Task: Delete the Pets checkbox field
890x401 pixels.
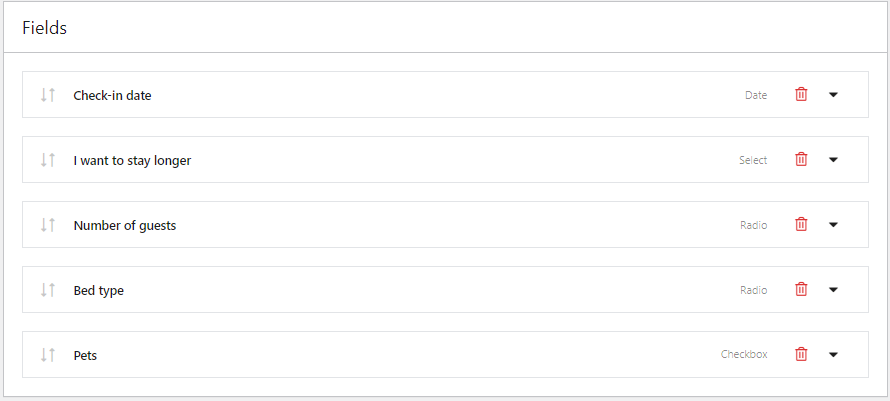Action: pyautogui.click(x=801, y=354)
